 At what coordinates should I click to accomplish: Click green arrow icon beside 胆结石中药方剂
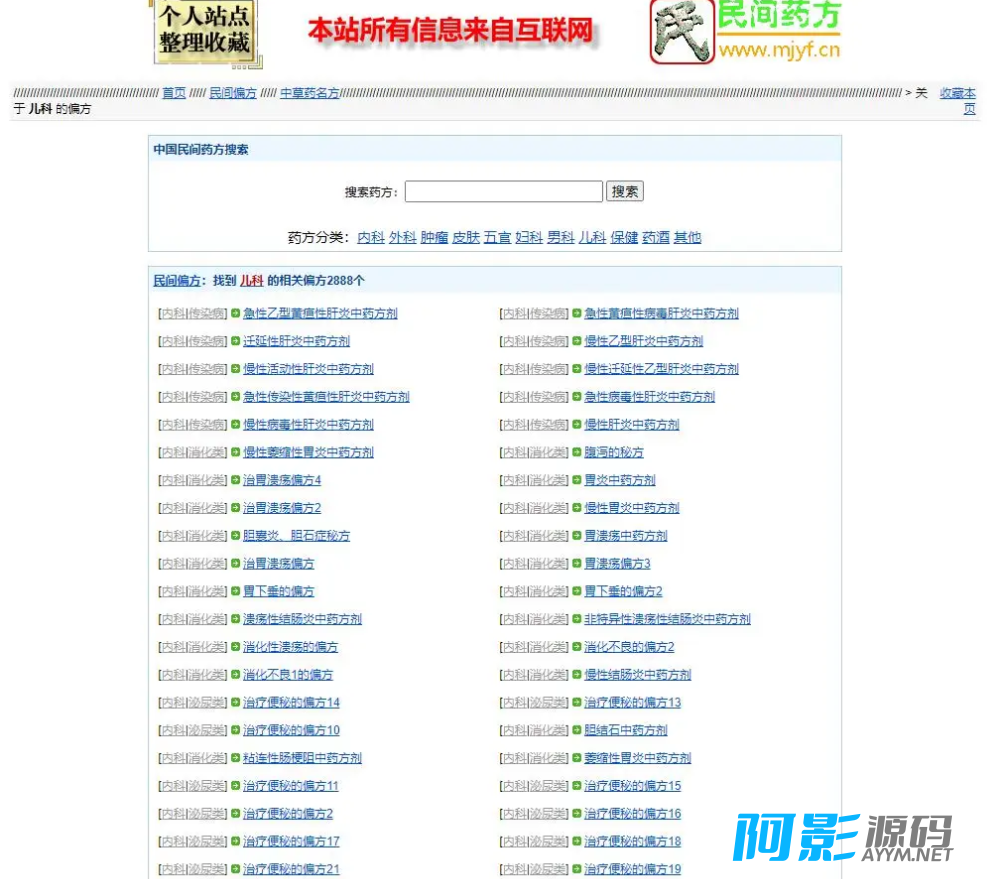(x=577, y=730)
